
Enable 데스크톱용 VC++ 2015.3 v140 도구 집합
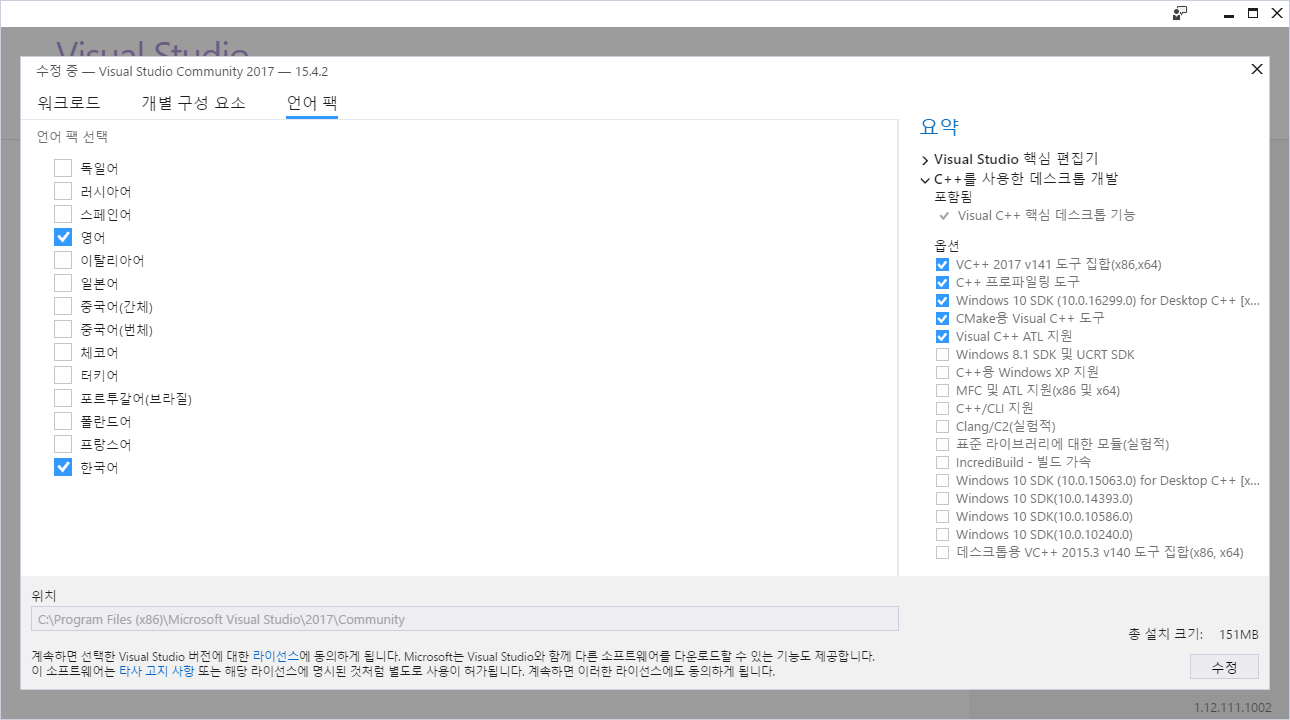(942, 553)
